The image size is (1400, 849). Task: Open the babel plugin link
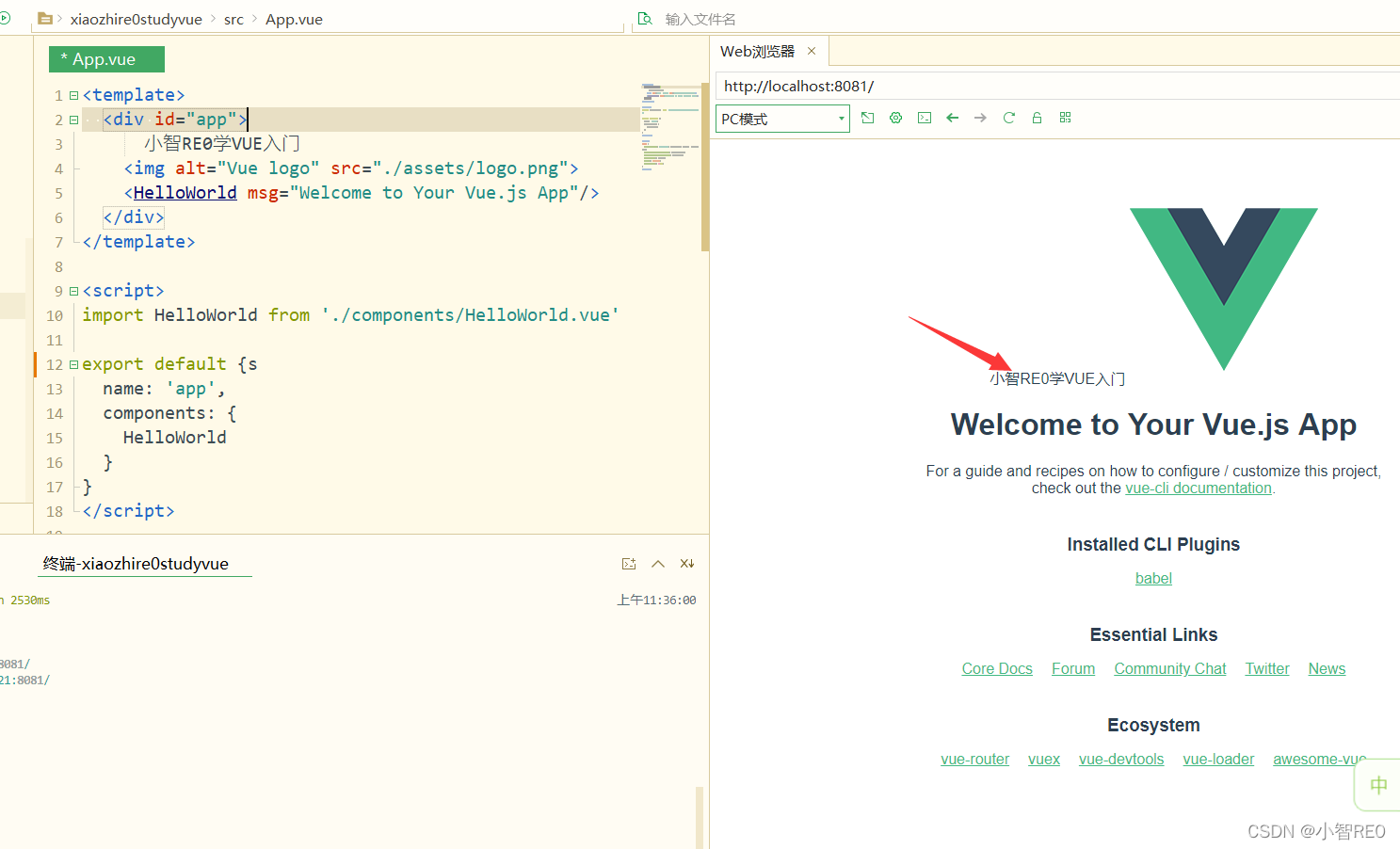(1153, 578)
